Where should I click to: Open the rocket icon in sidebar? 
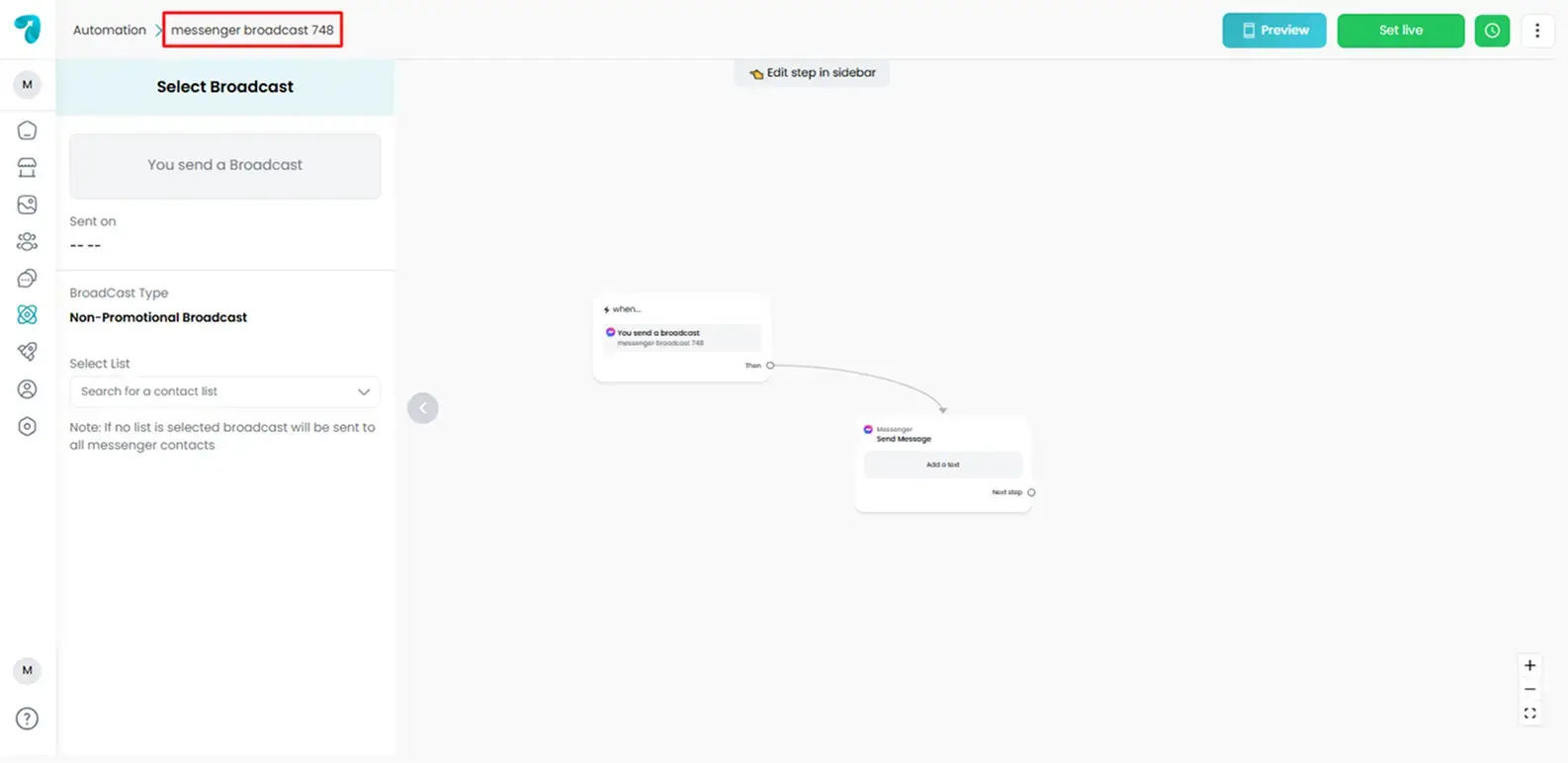[x=27, y=352]
